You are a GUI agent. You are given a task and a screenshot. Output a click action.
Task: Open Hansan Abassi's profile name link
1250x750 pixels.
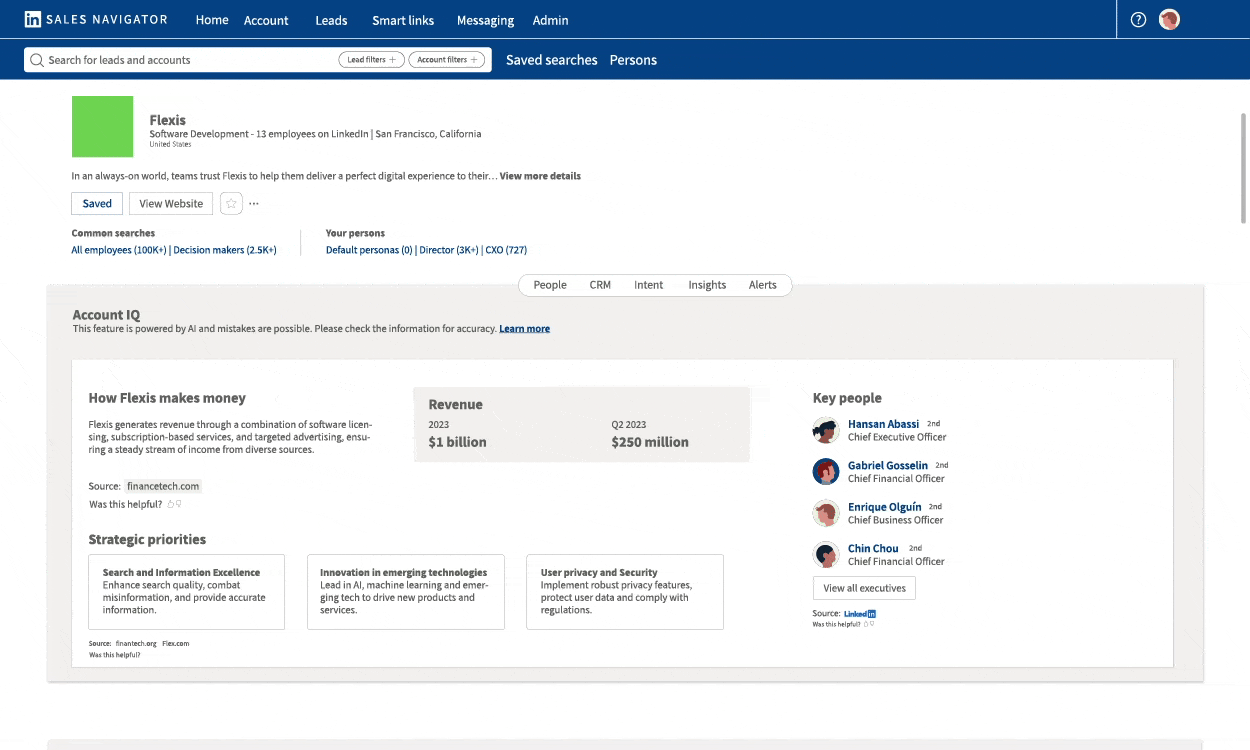(x=884, y=424)
